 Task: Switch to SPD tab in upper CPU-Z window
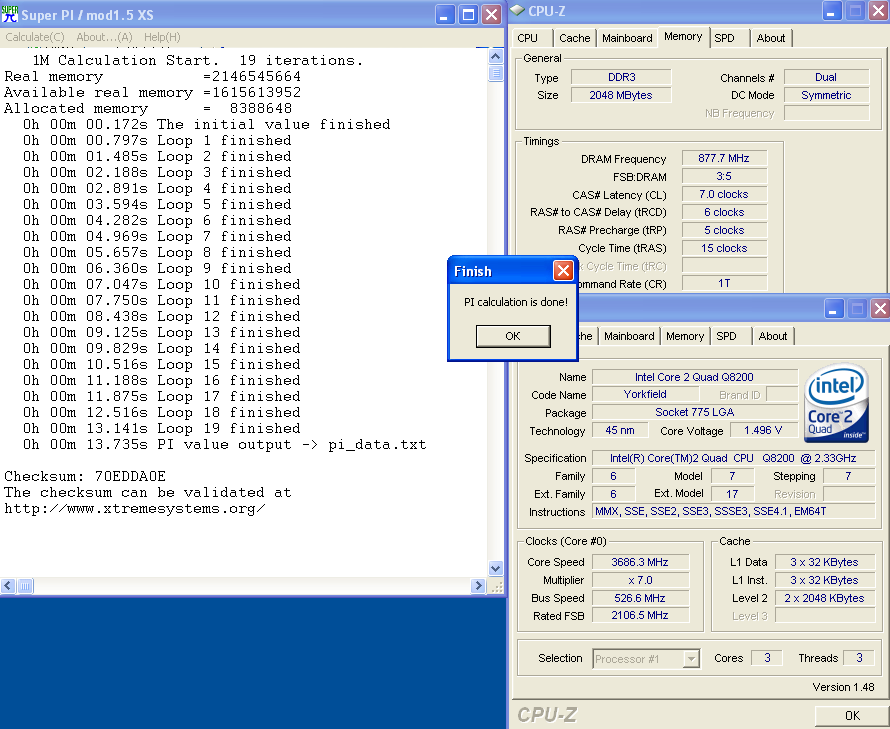[x=724, y=38]
